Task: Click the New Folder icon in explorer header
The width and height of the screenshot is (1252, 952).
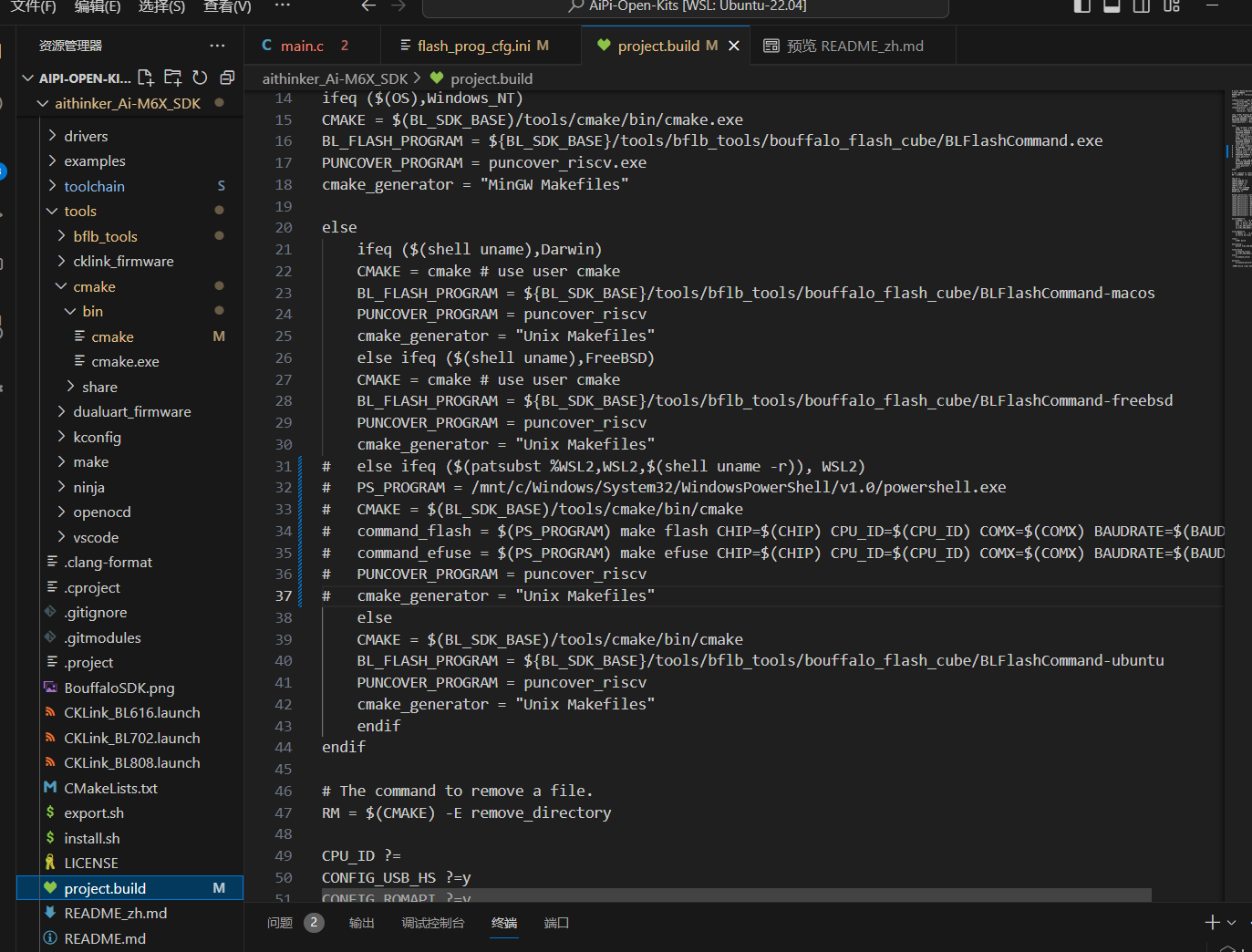Action: [x=173, y=78]
